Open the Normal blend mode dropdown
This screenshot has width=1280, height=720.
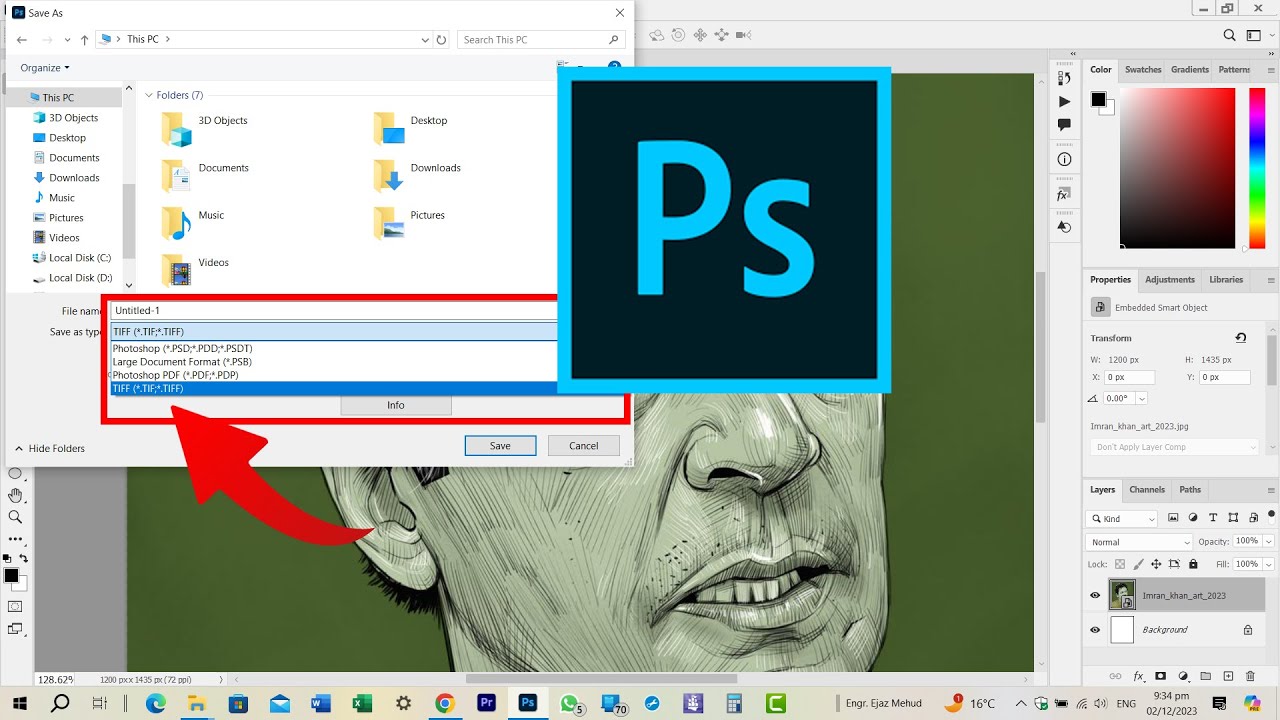click(1140, 542)
